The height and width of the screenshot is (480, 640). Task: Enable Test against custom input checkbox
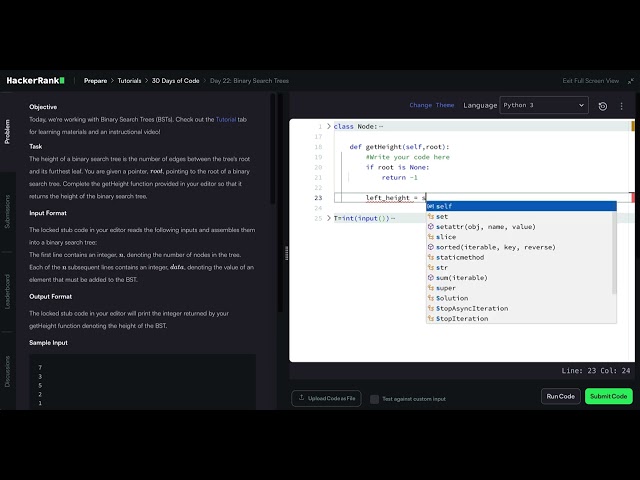(x=374, y=399)
